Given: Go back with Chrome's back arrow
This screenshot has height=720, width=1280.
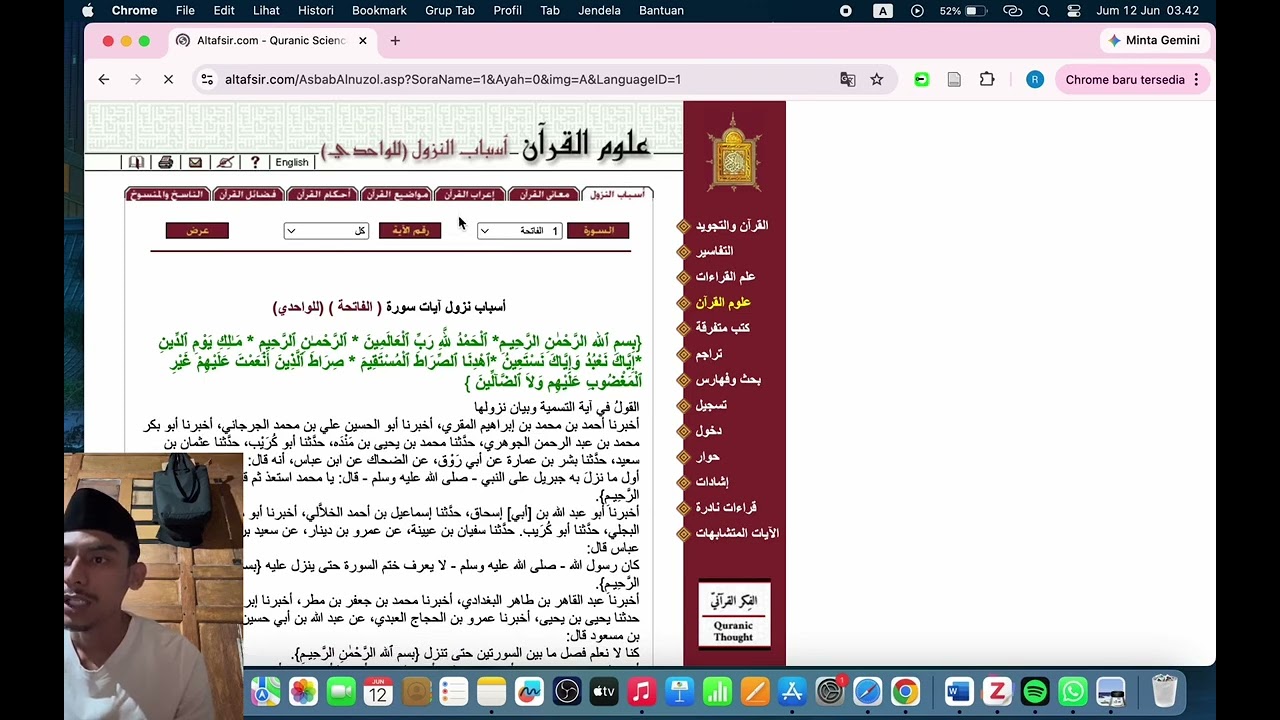Looking at the screenshot, I should (x=104, y=80).
